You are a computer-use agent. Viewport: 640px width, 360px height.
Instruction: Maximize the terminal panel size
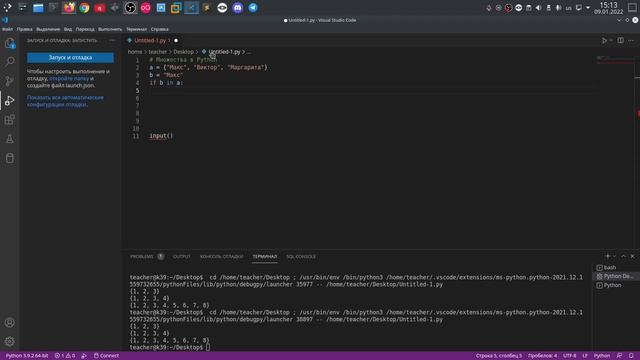(x=623, y=256)
